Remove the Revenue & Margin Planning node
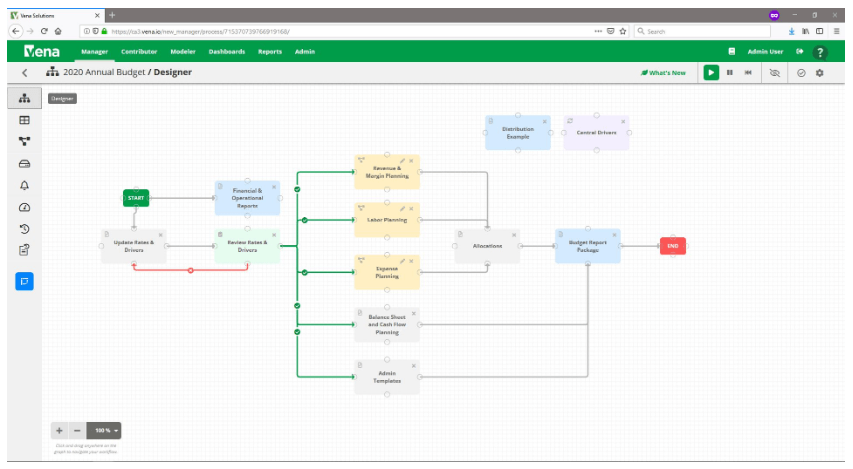Image resolution: width=853 pixels, height=469 pixels. [x=411, y=161]
